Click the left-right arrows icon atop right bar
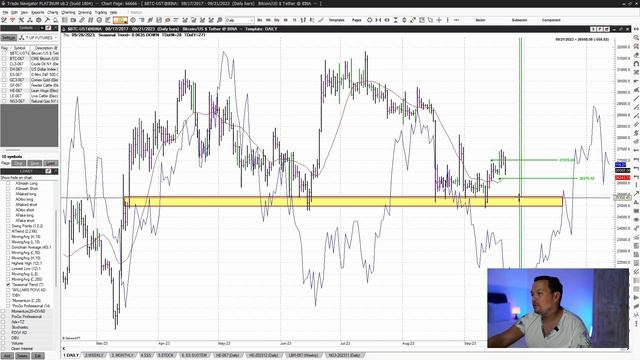 click(636, 29)
